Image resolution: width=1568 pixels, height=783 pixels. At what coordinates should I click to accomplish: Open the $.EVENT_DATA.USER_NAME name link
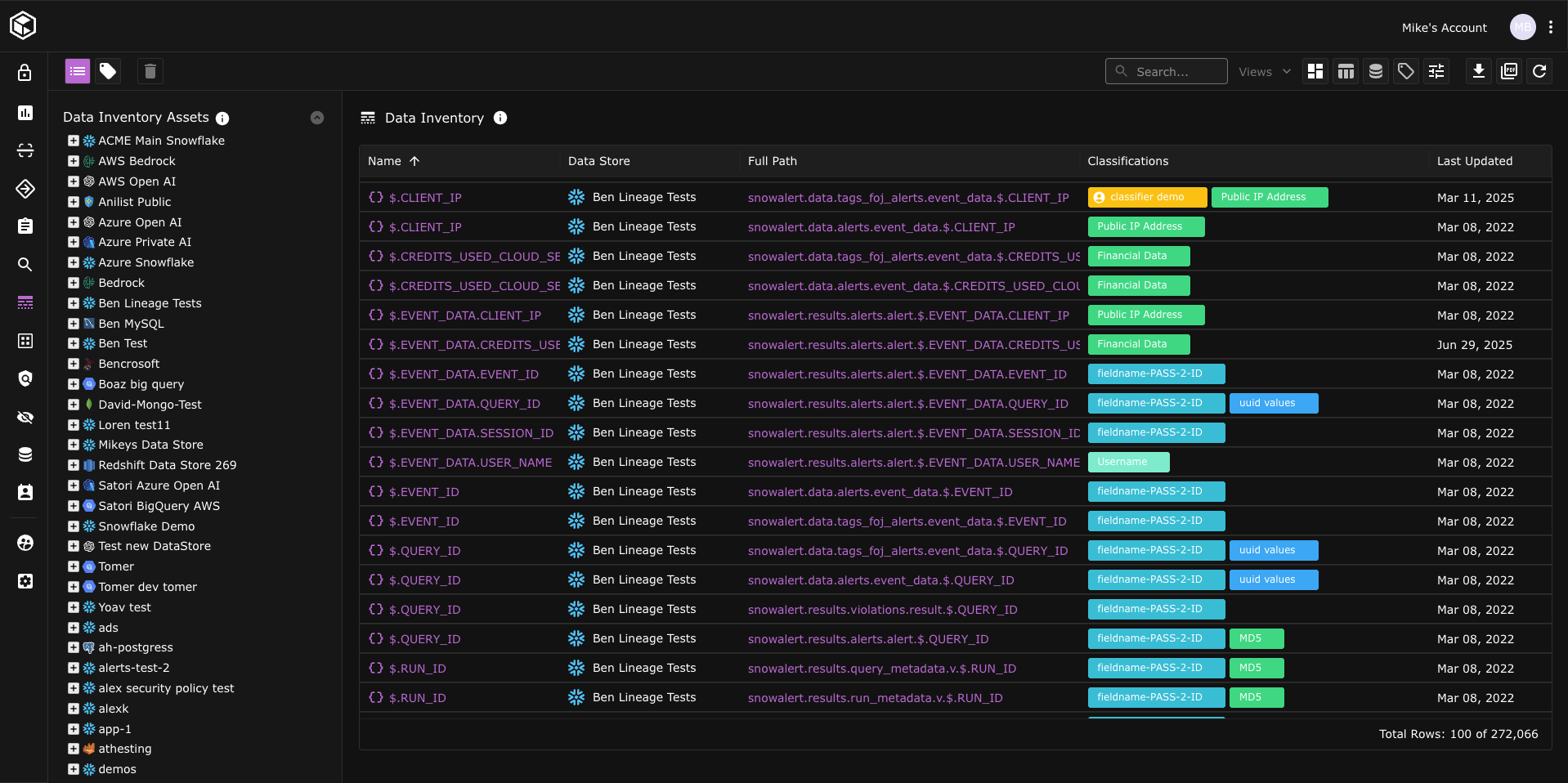pyautogui.click(x=470, y=463)
